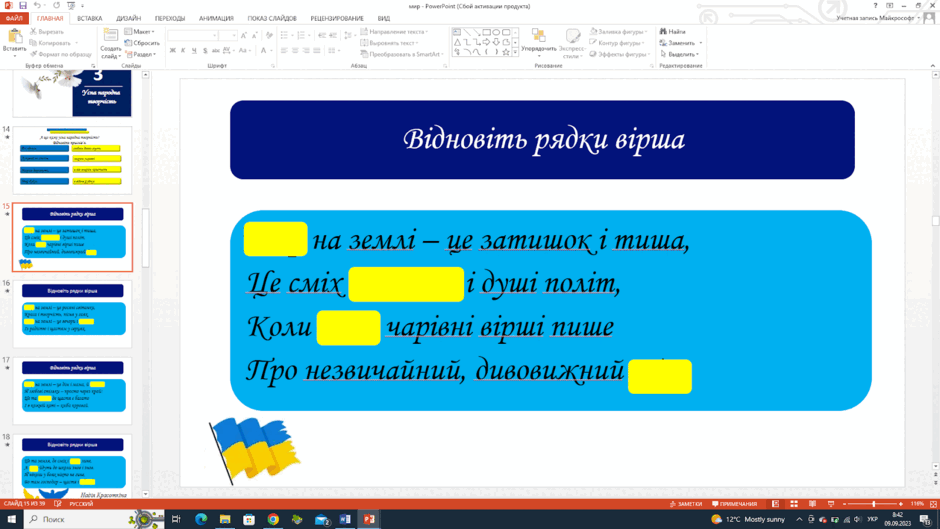
Task: Click the Найти binoculars button
Action: click(x=672, y=32)
